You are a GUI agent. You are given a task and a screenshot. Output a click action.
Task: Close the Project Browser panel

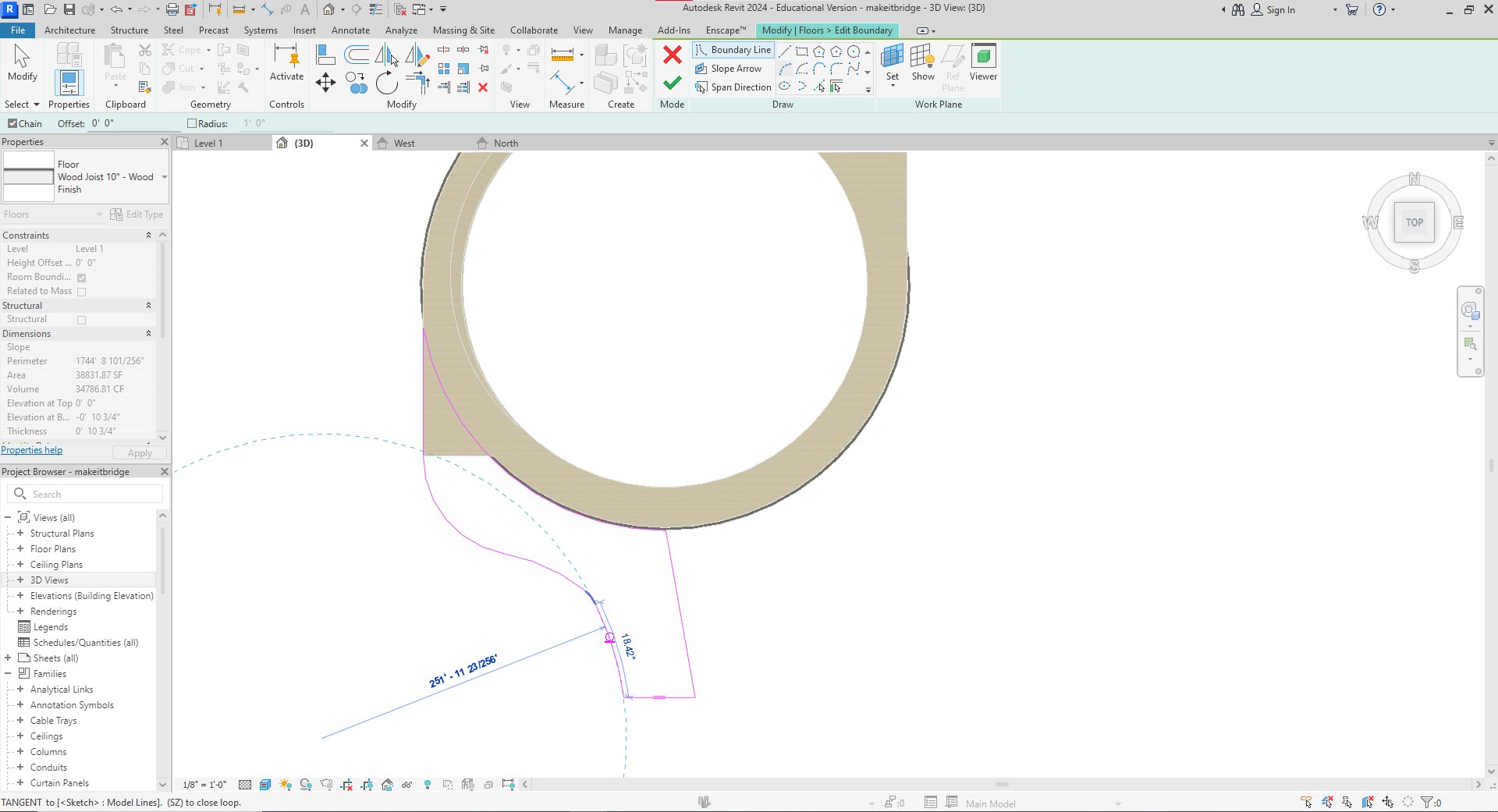[164, 472]
